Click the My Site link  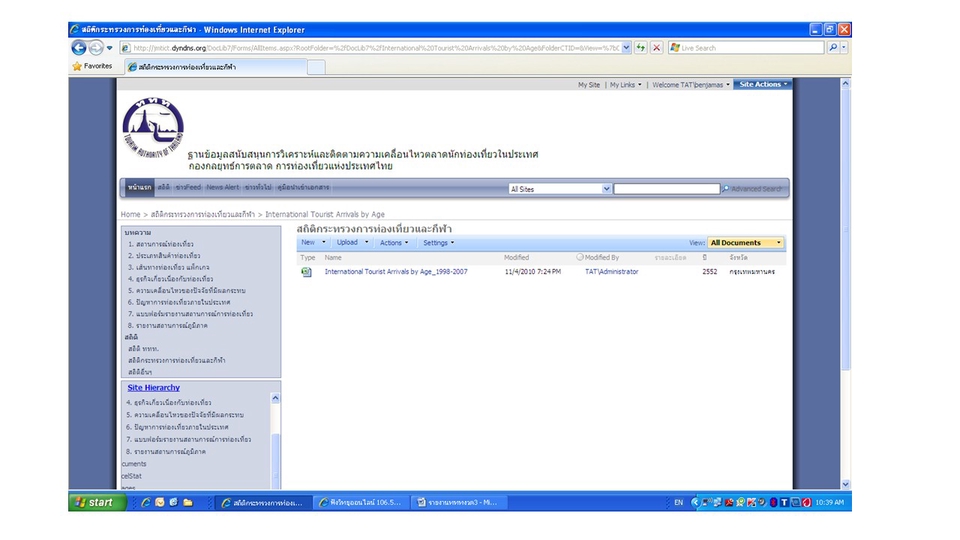coord(589,85)
